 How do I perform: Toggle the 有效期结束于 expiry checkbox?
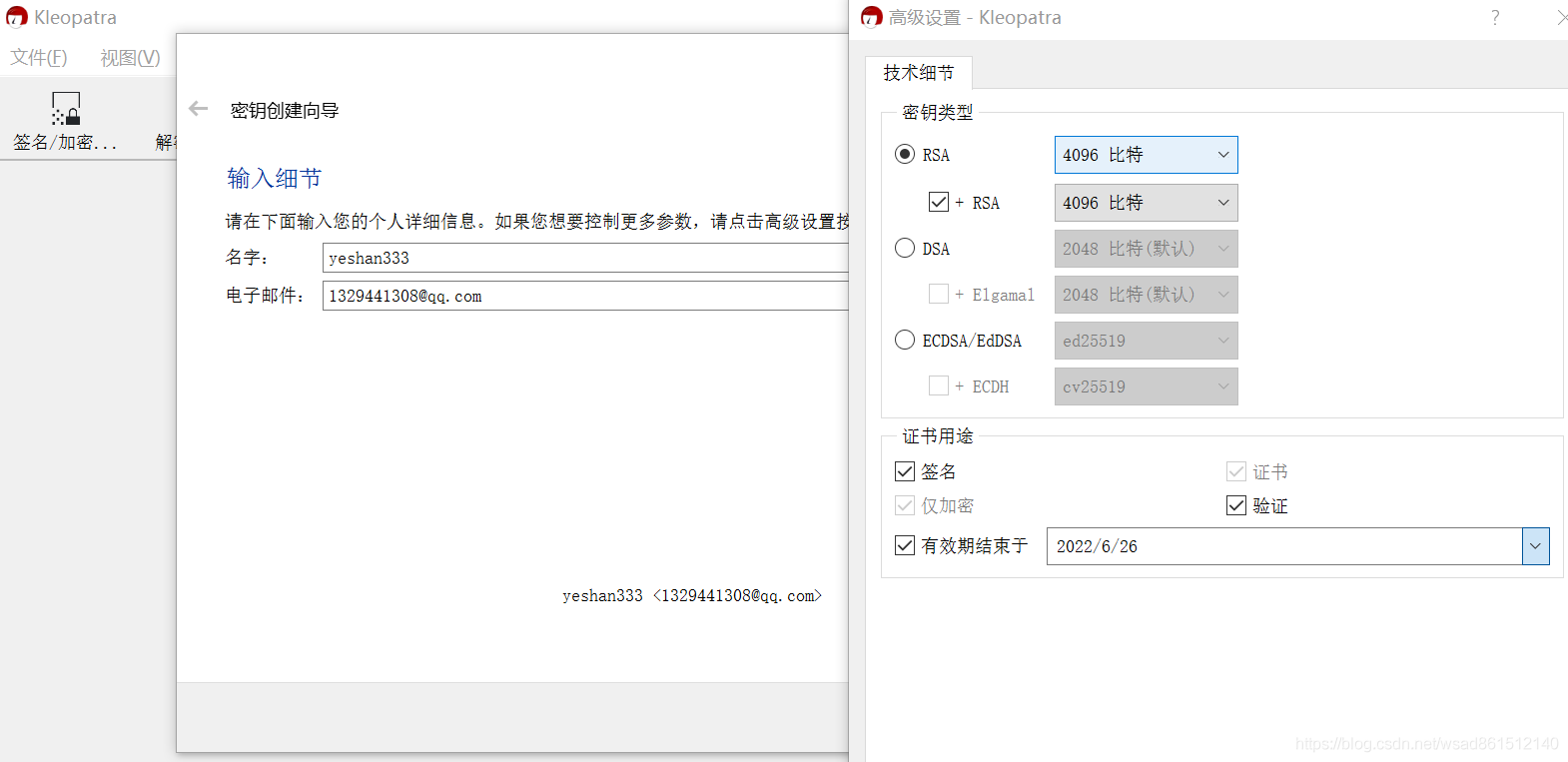point(905,545)
